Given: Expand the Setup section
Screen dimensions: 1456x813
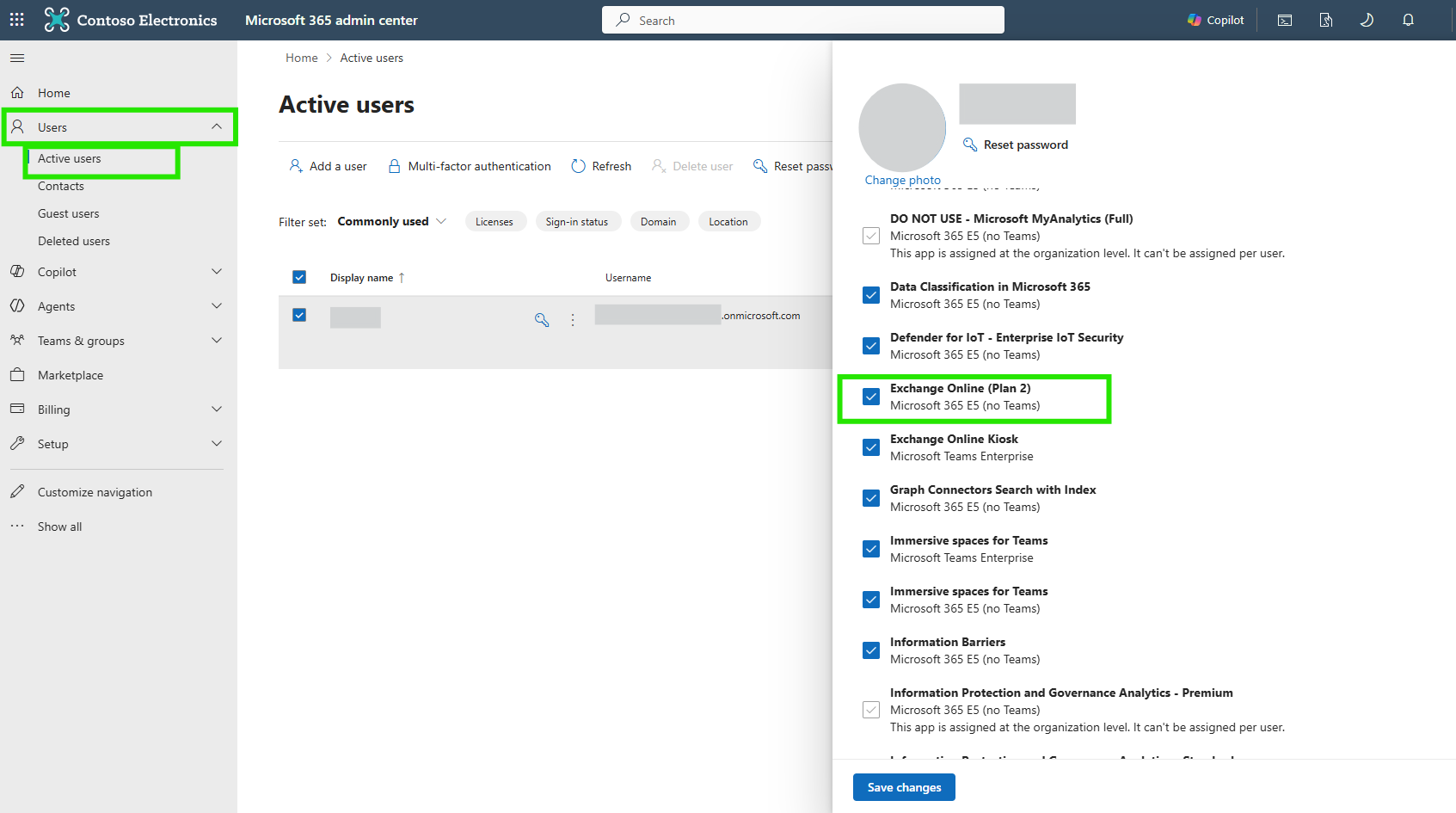Looking at the screenshot, I should click(217, 443).
